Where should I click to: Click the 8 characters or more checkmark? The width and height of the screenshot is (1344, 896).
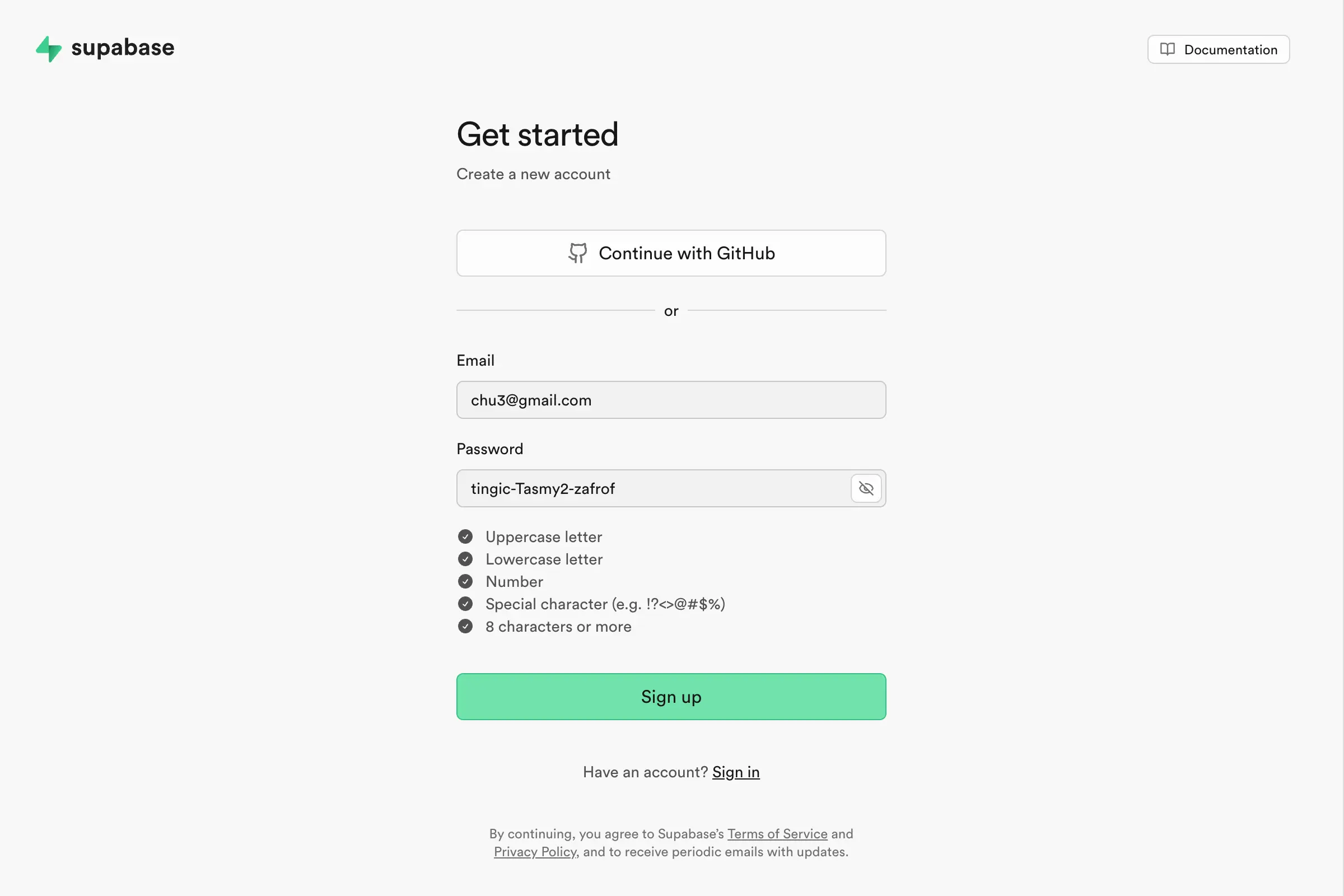[465, 626]
